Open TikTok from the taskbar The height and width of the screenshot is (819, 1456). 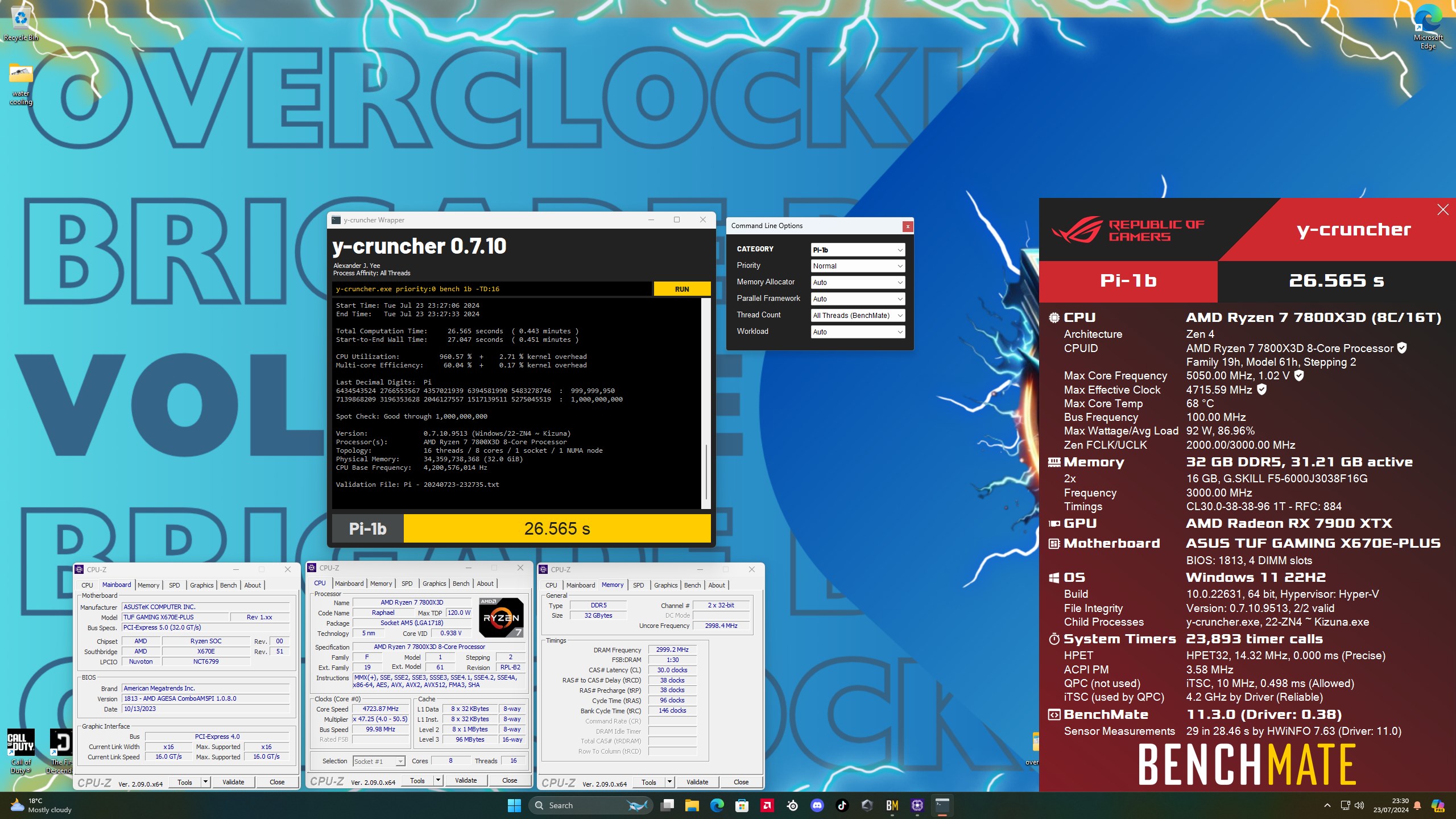click(842, 805)
